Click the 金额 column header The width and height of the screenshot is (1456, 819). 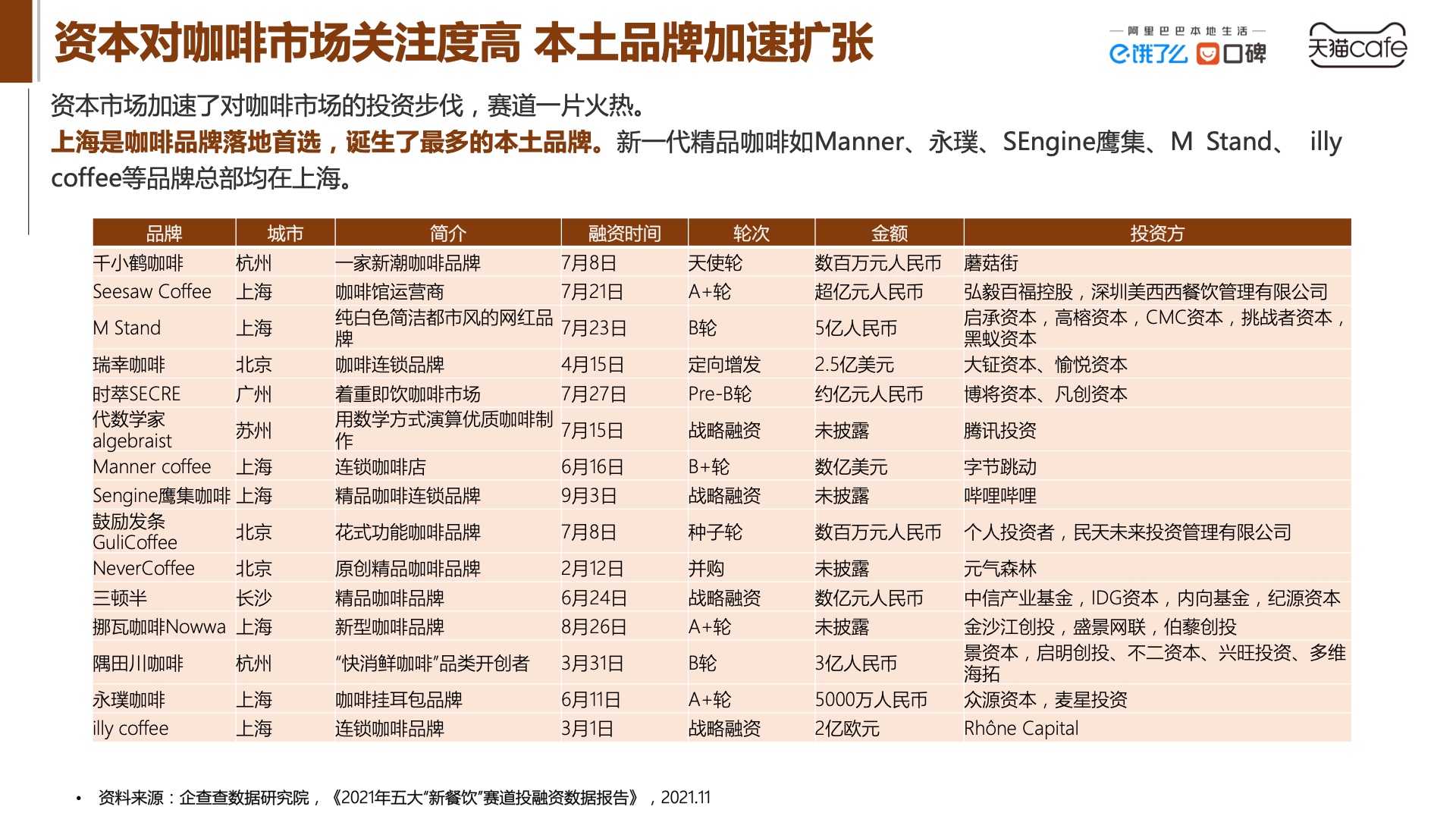point(889,233)
